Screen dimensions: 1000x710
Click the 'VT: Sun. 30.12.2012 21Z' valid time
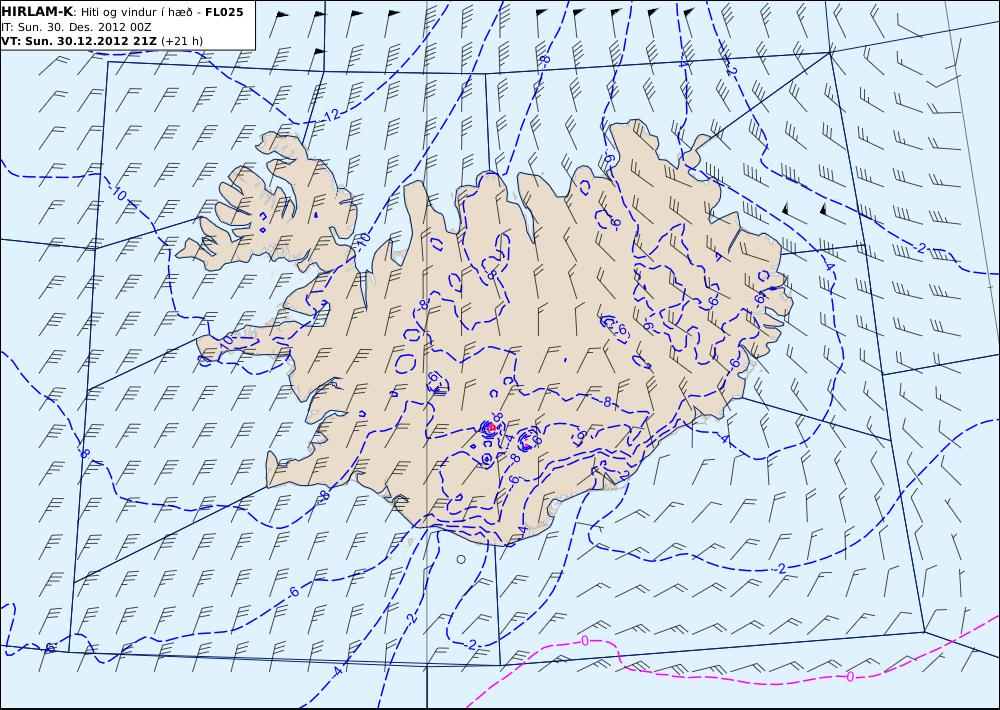(80, 41)
